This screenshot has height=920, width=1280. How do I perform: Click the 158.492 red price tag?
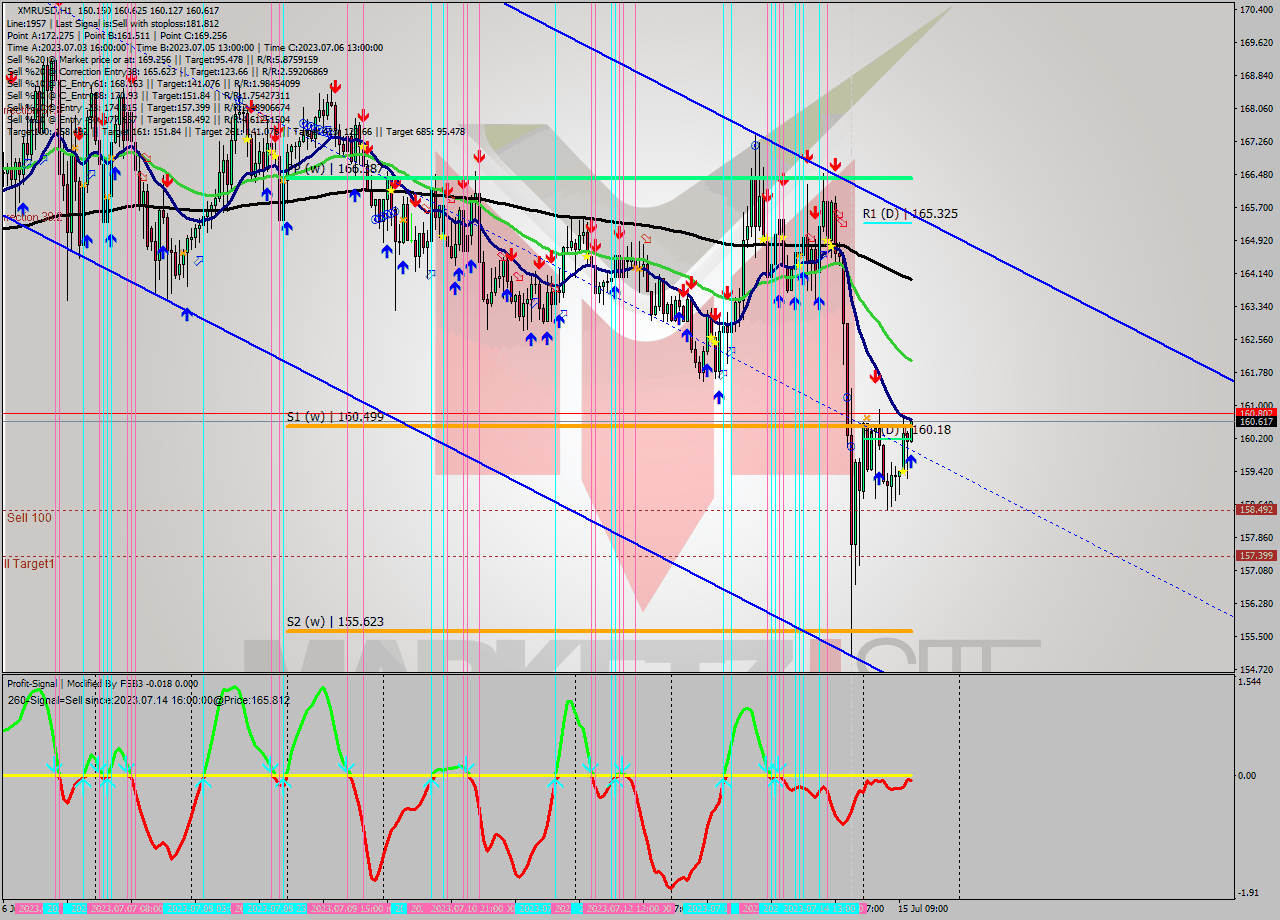tap(1256, 509)
